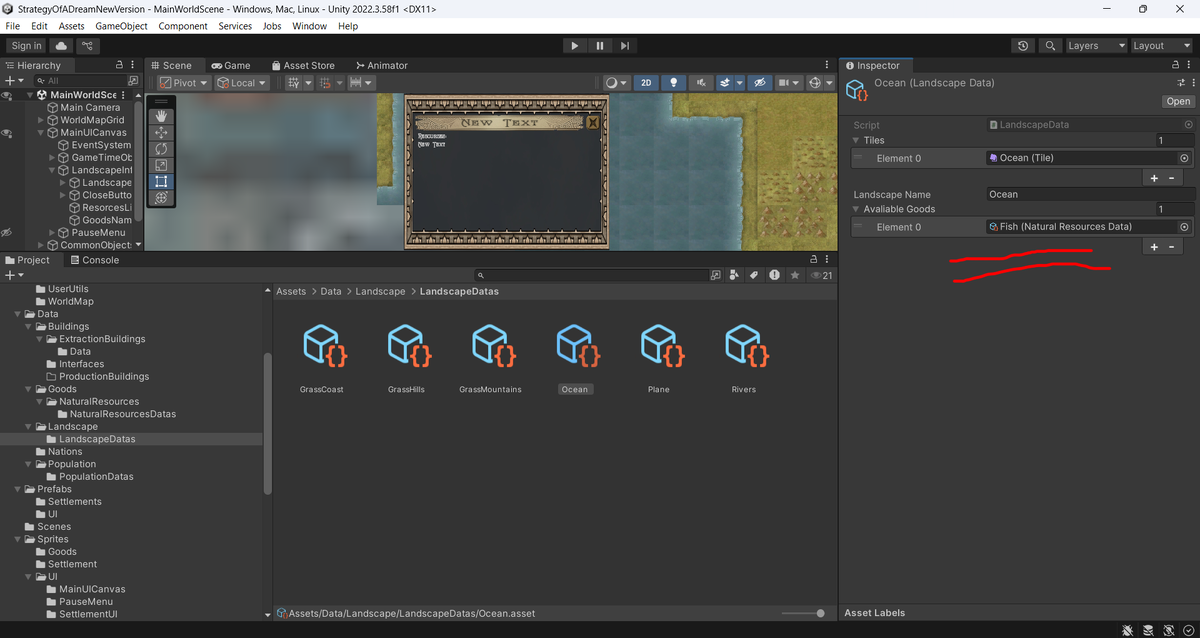
Task: Open the Pivot handle position dropdown
Action: pos(184,83)
